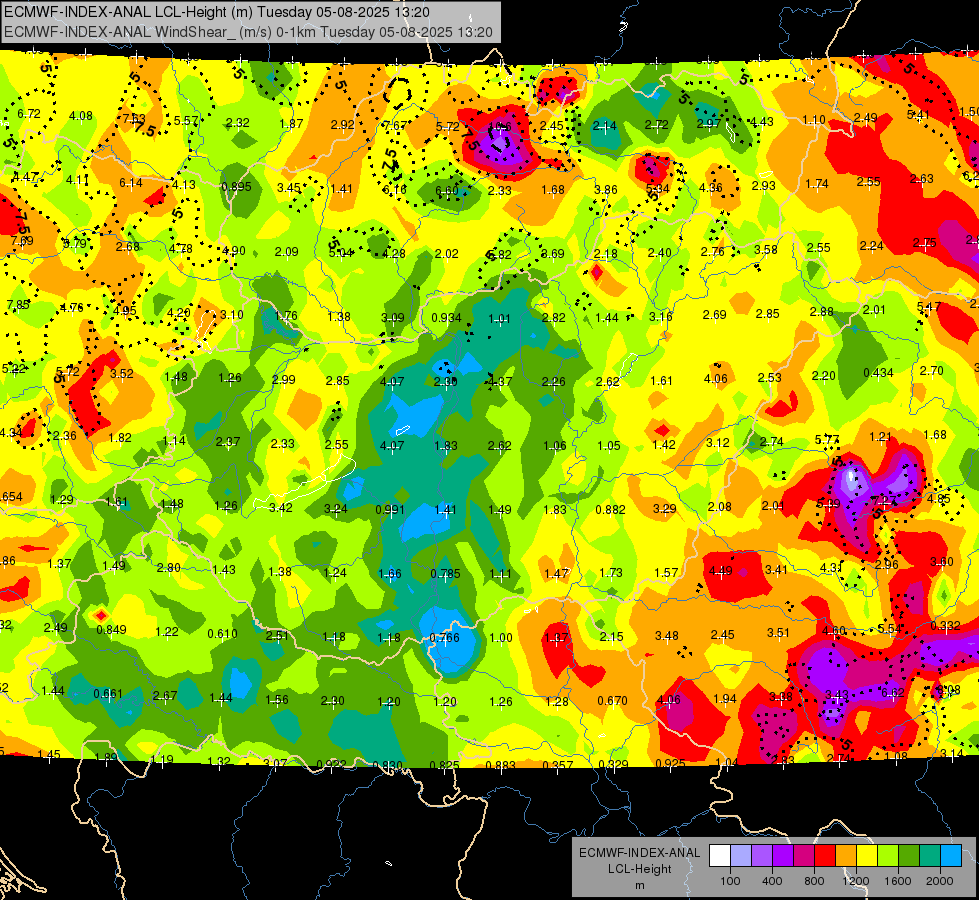Click the grid value '3.58'
The image size is (979, 900).
765,250
